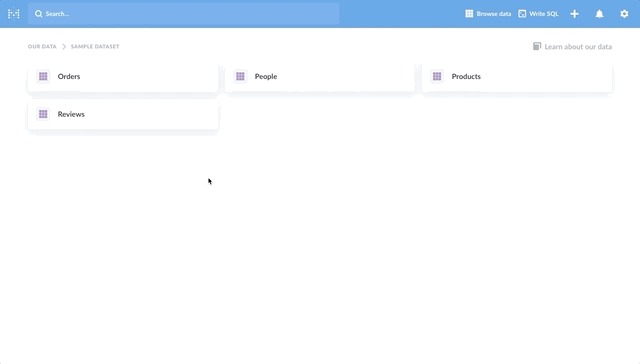Open the settings gear menu

coord(624,14)
